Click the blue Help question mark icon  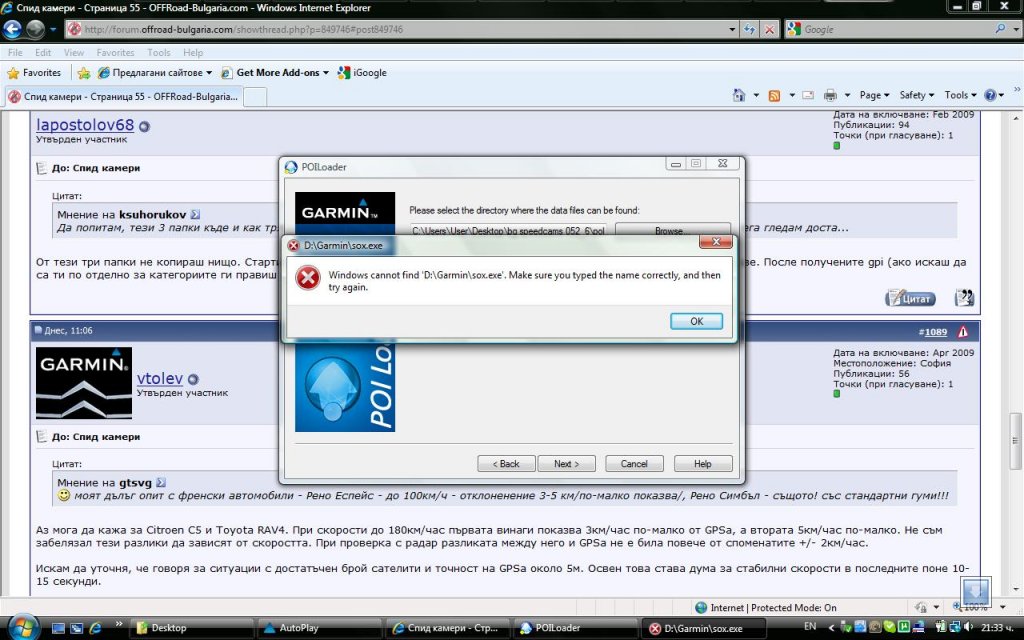(x=990, y=95)
